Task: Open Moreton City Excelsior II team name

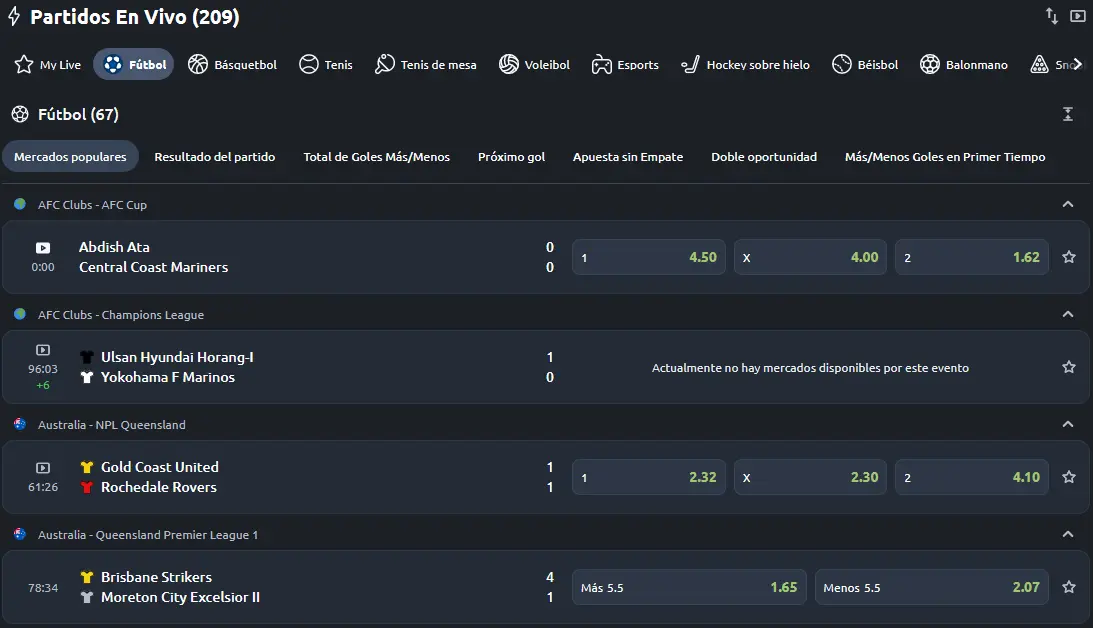Action: coord(181,598)
